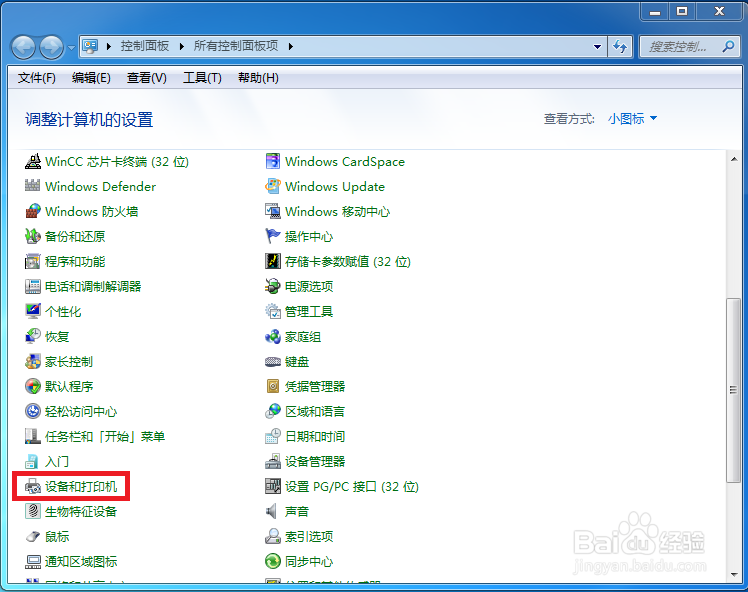Click the 电源选项 icon

point(273,286)
